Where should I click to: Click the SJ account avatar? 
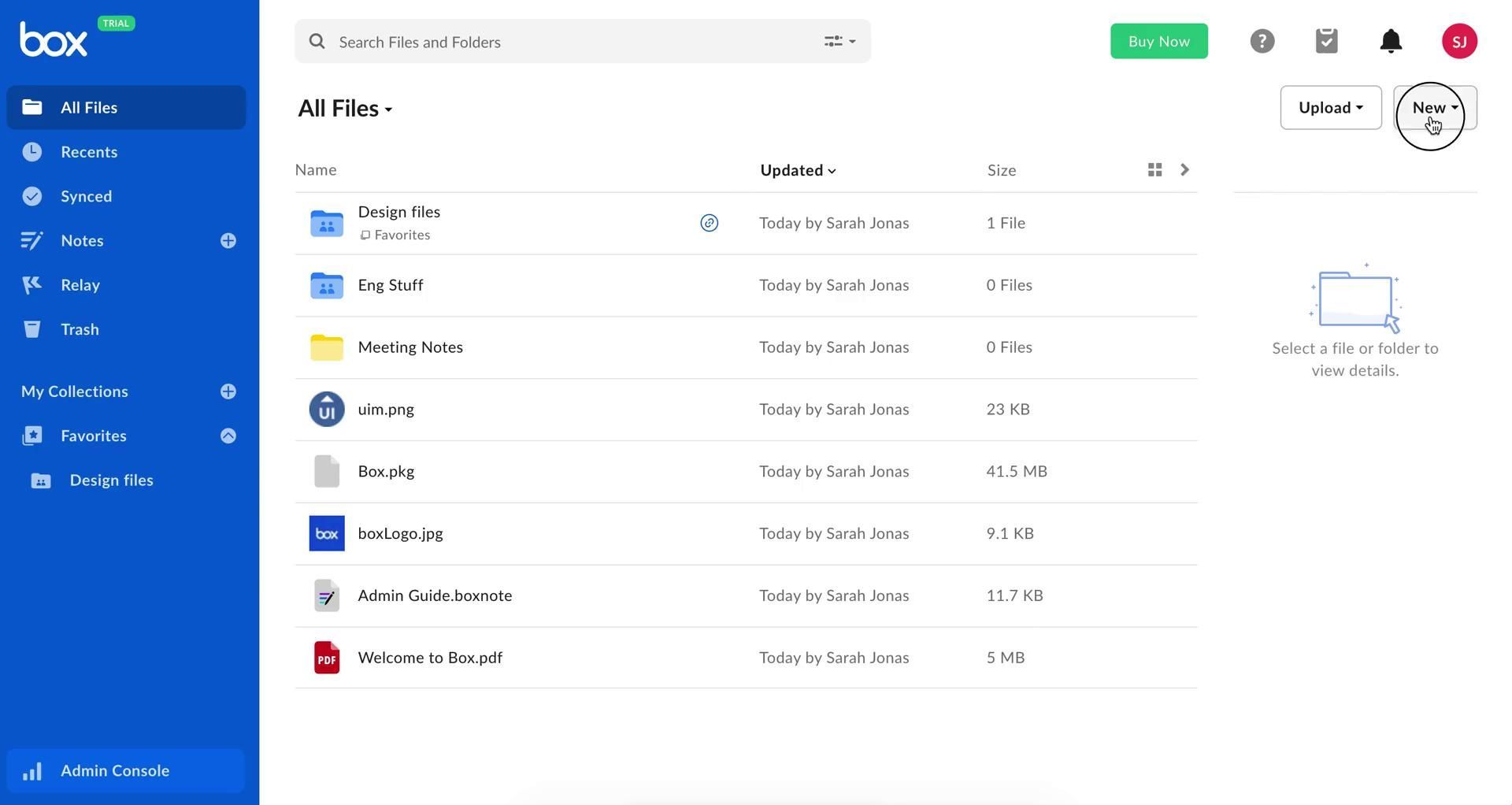pyautogui.click(x=1458, y=41)
